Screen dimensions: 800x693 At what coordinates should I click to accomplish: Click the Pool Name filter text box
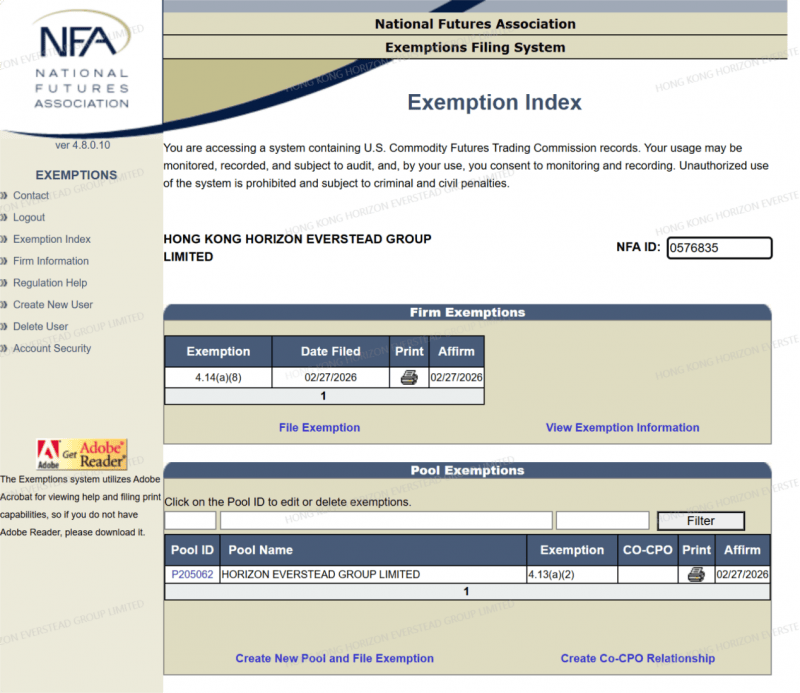(x=386, y=521)
